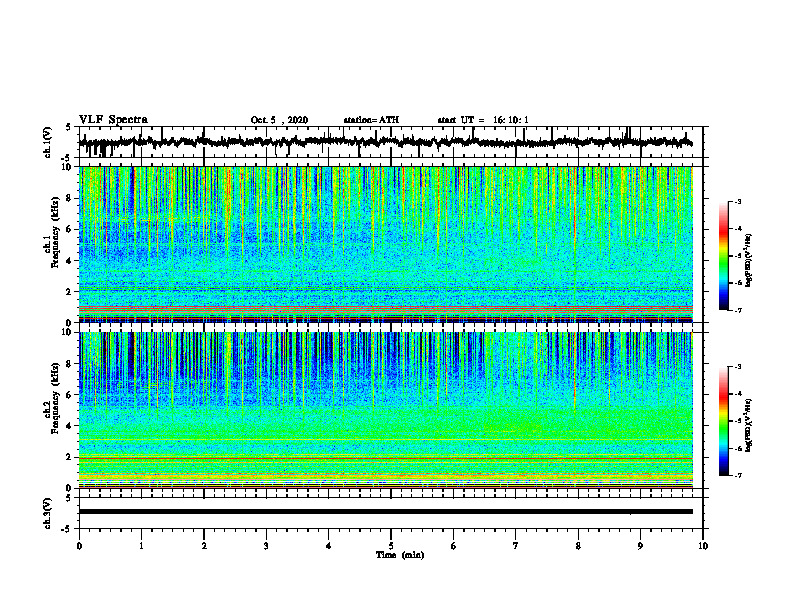
Task: Click the '-5' tick on ch.1 color bar
Action: point(737,256)
